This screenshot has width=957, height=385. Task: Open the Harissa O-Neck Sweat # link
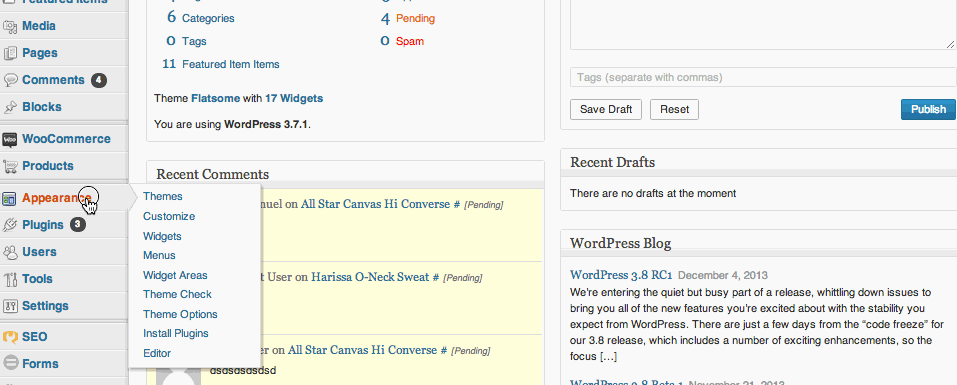point(375,277)
